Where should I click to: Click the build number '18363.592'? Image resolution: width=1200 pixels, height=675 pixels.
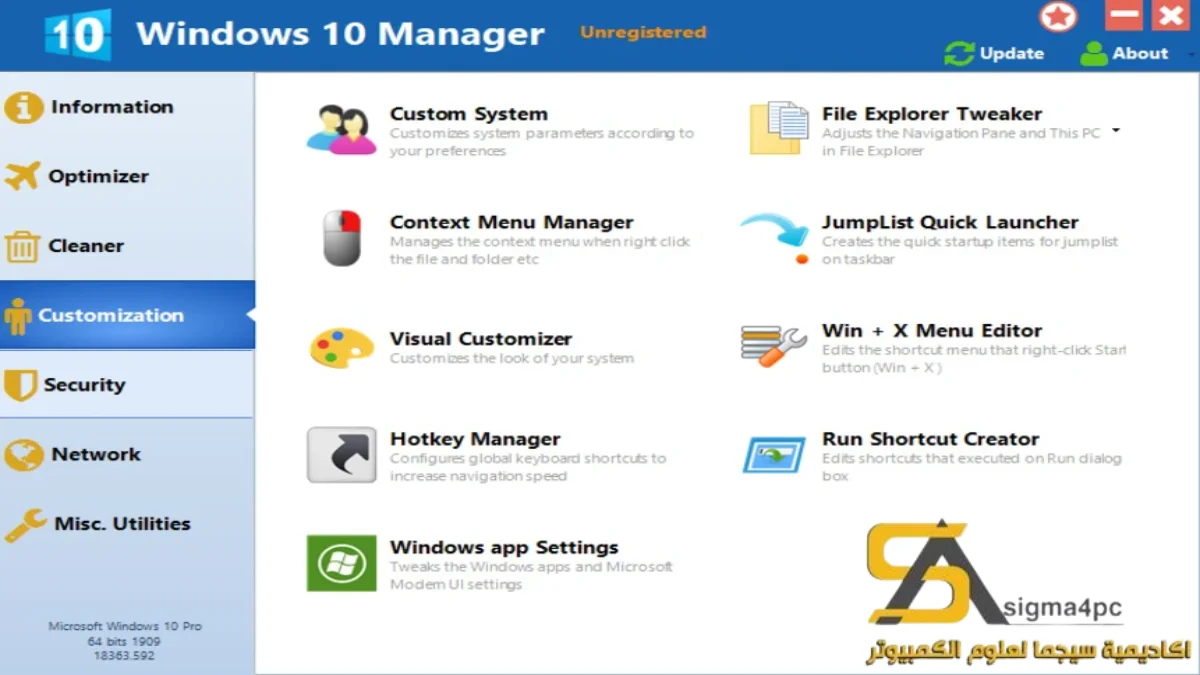pyautogui.click(x=125, y=656)
